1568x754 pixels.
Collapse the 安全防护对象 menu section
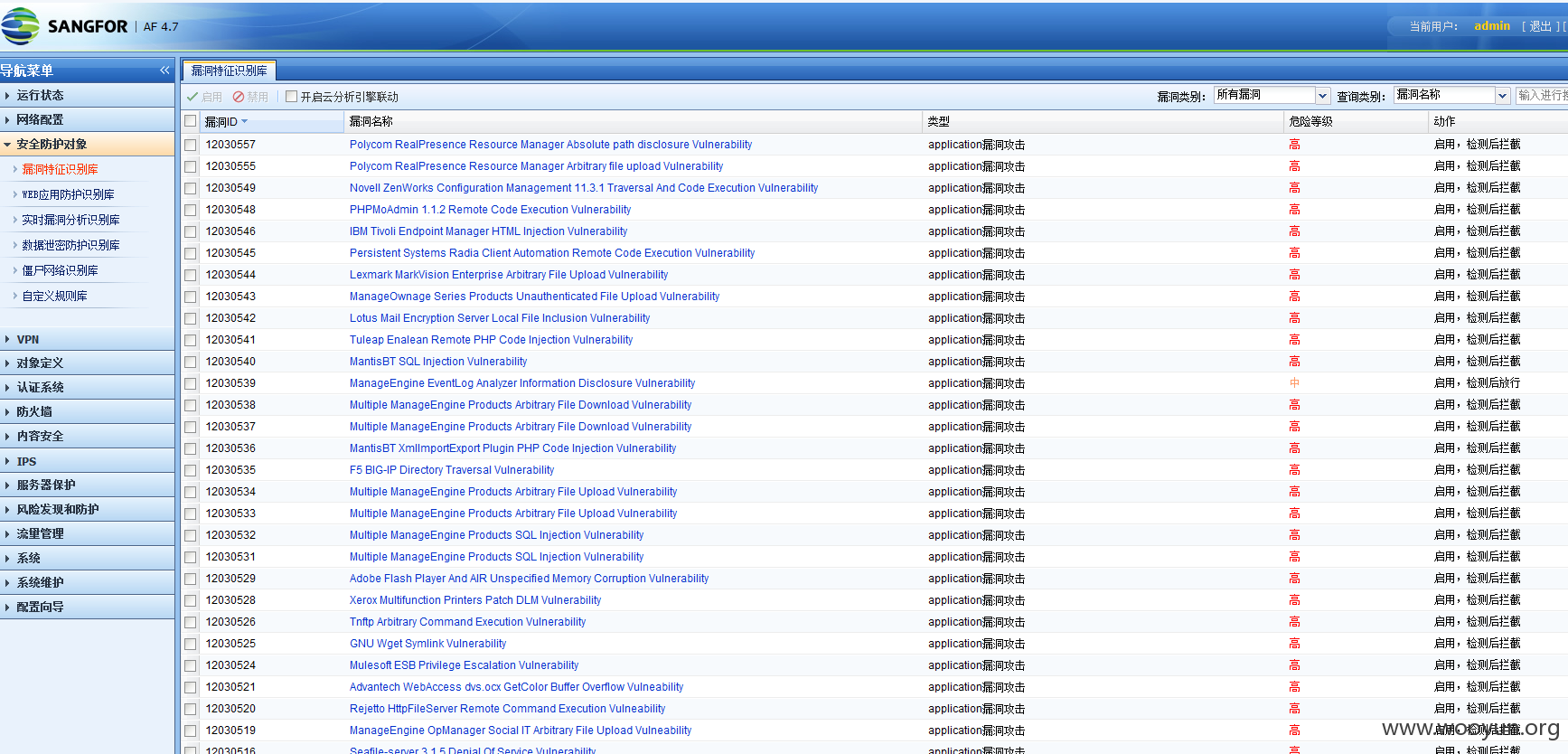pyautogui.click(x=87, y=144)
